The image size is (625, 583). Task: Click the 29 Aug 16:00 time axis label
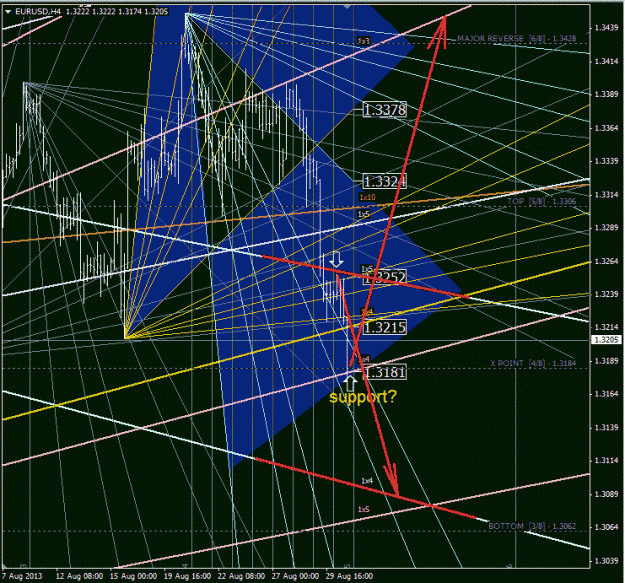click(x=349, y=576)
